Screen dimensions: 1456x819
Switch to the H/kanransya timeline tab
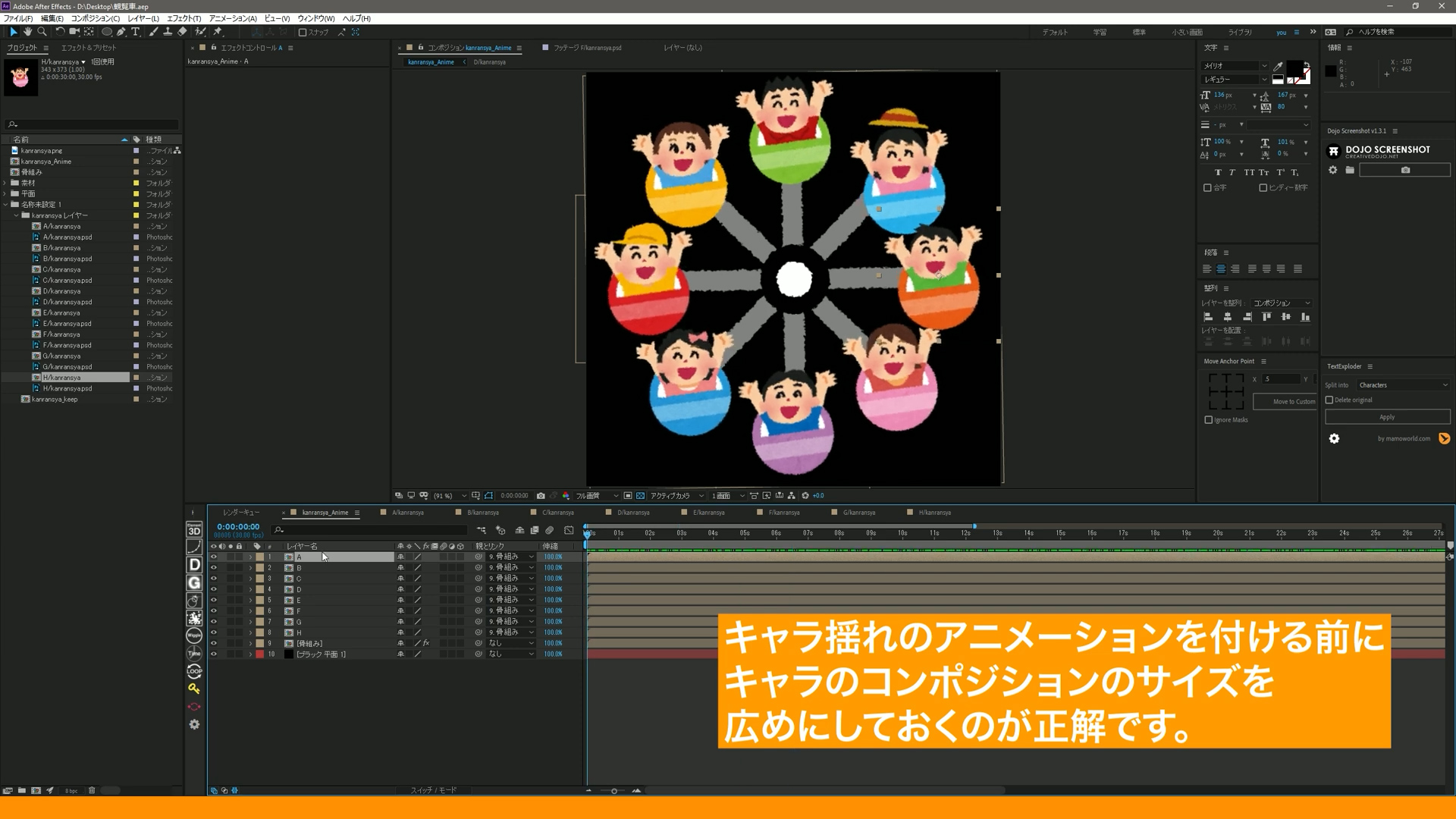pyautogui.click(x=935, y=512)
